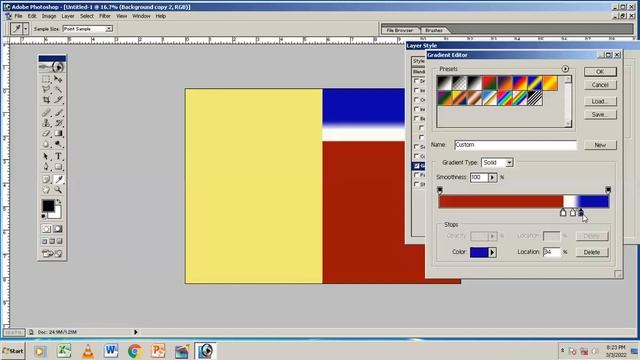Select the Path Selection tool
This screenshot has height=360, width=640.
click(x=46, y=156)
